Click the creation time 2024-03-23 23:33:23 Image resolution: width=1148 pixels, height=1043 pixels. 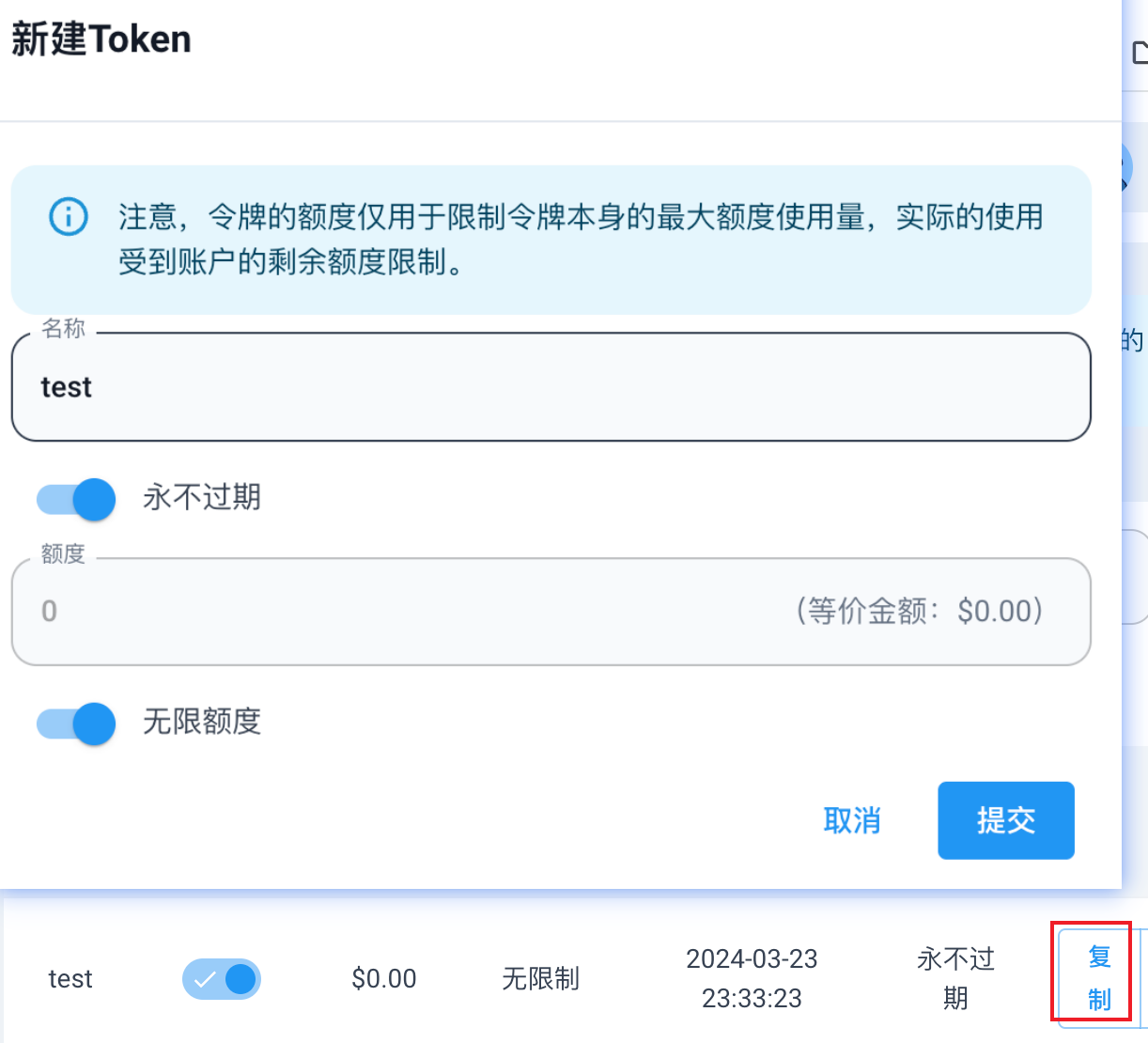[752, 979]
